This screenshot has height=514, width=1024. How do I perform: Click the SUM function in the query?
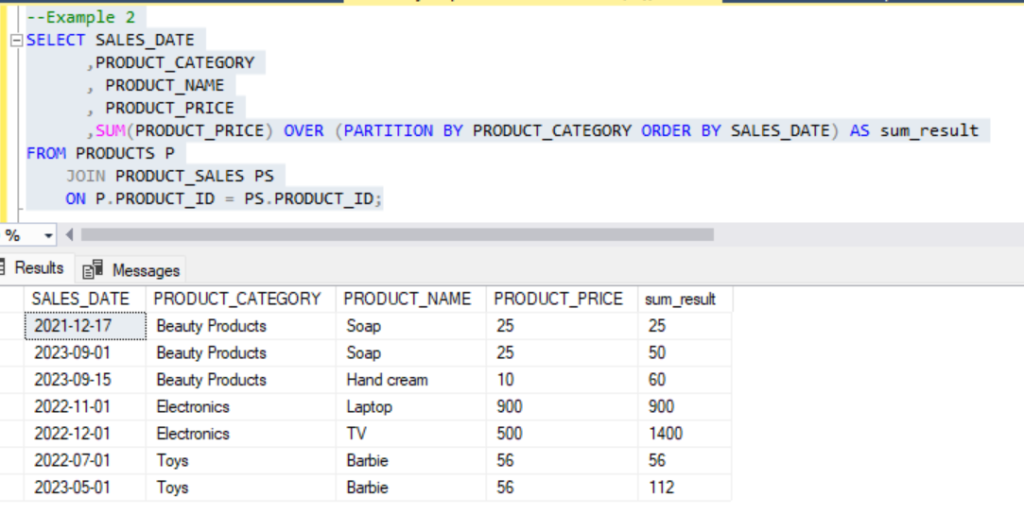112,131
